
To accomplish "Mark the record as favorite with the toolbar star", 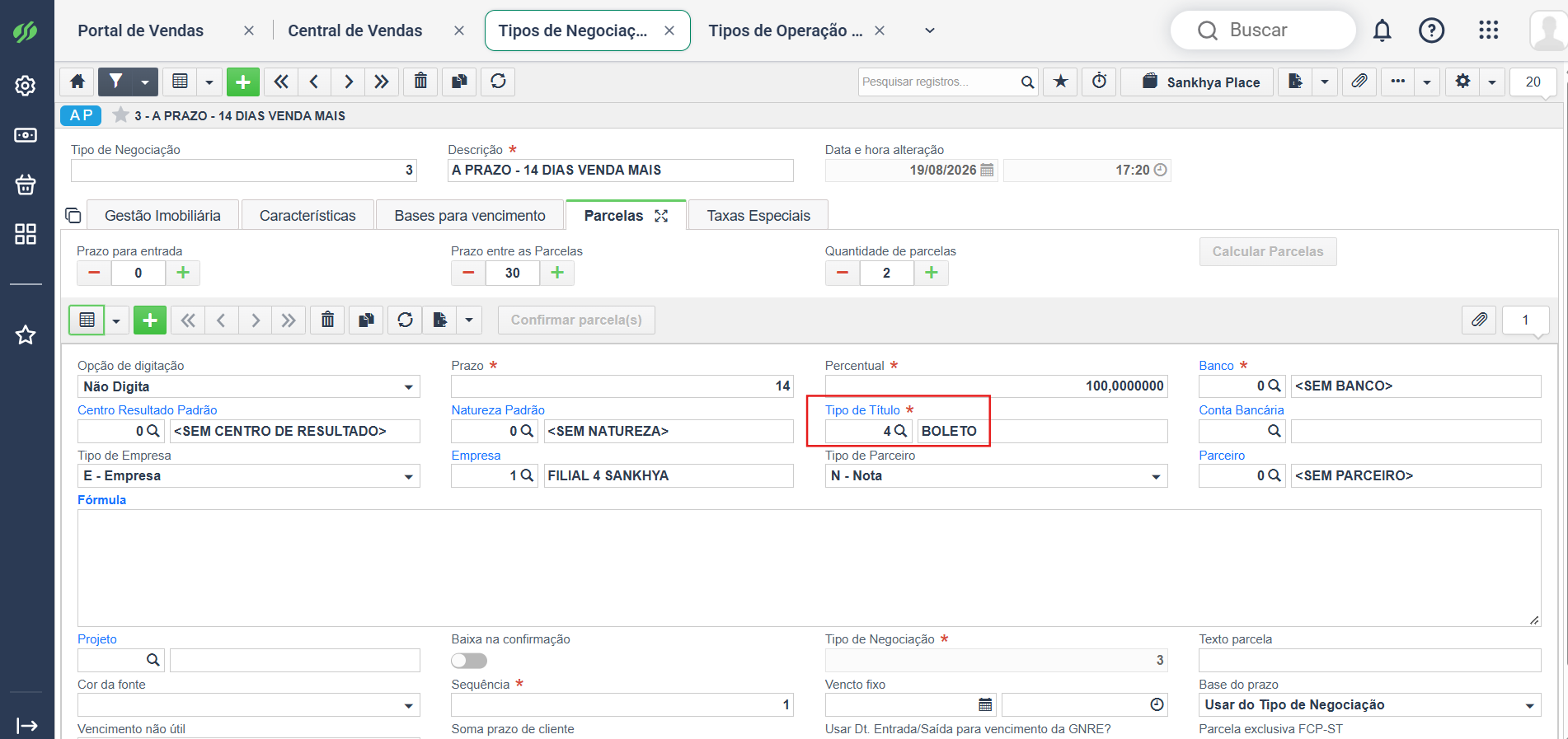I will [x=1060, y=82].
